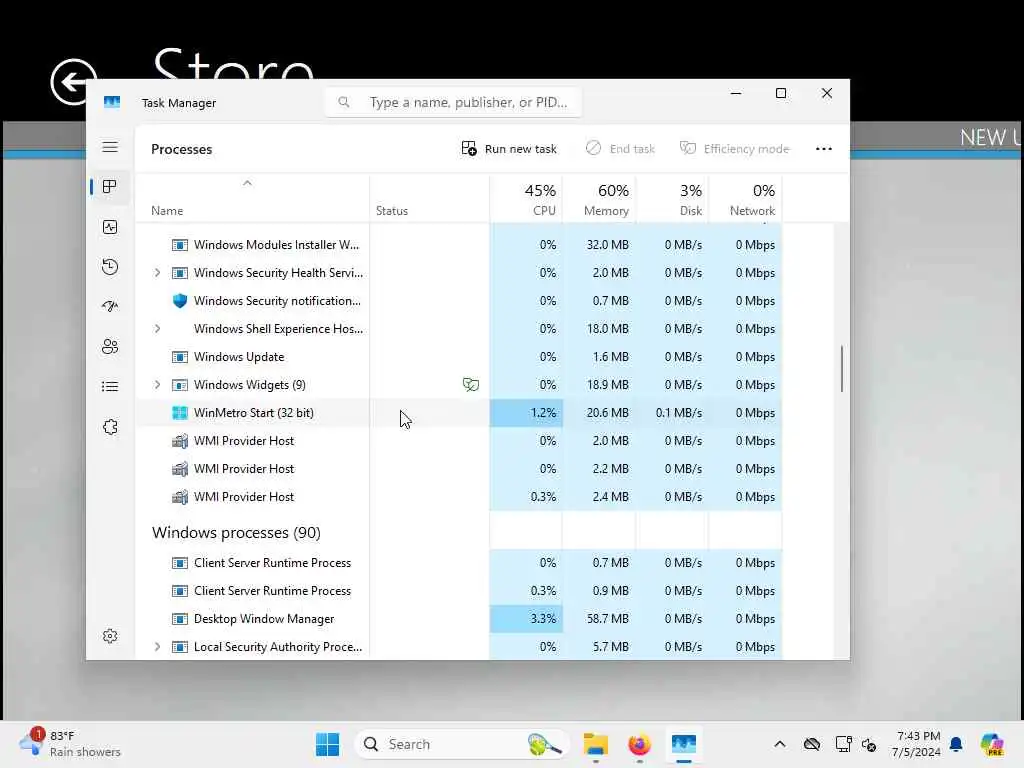The width and height of the screenshot is (1024, 768).
Task: Click the Windows processes (90) group header
Action: click(x=236, y=533)
